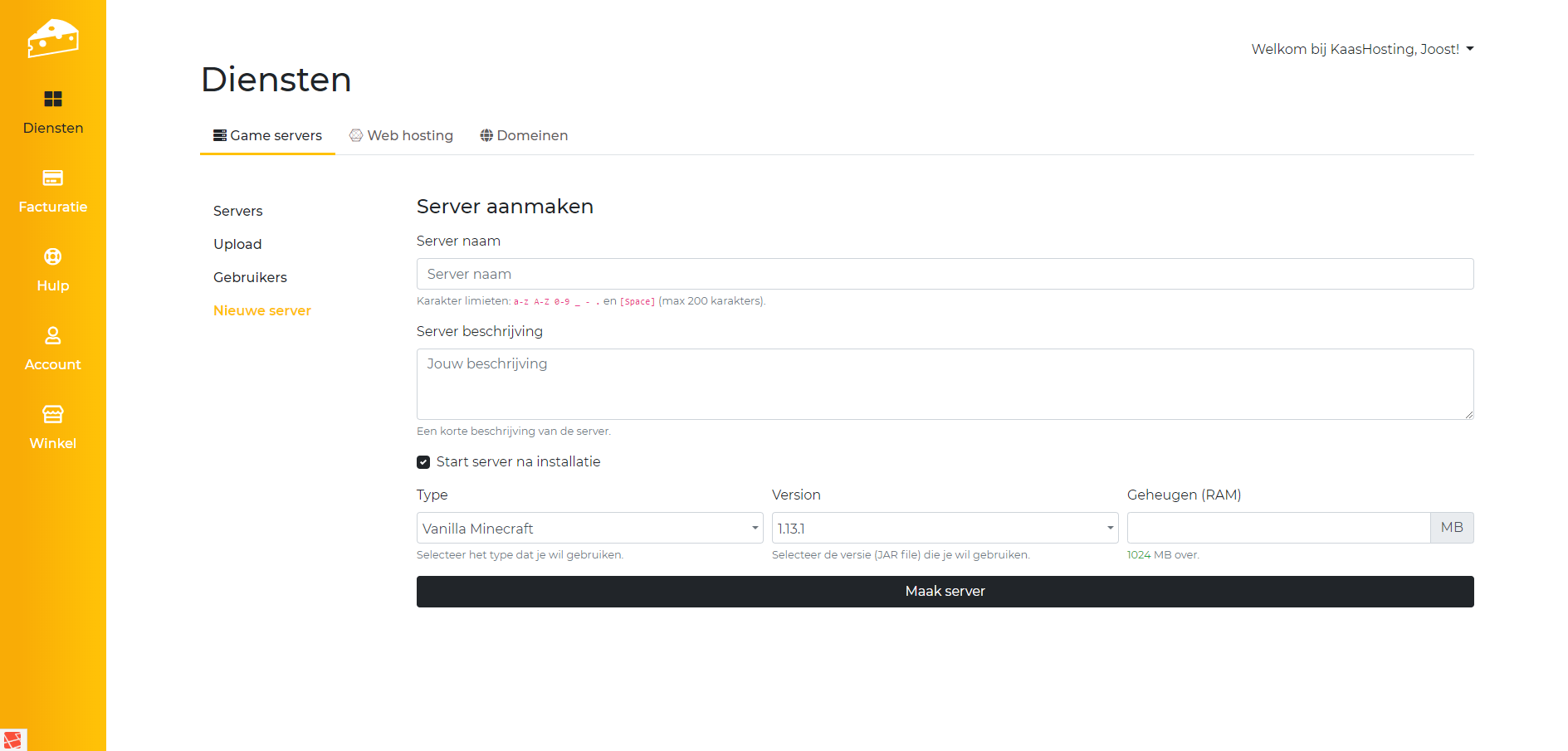Click the Game servers tab icon
Image resolution: width=1568 pixels, height=751 pixels.
pos(220,135)
